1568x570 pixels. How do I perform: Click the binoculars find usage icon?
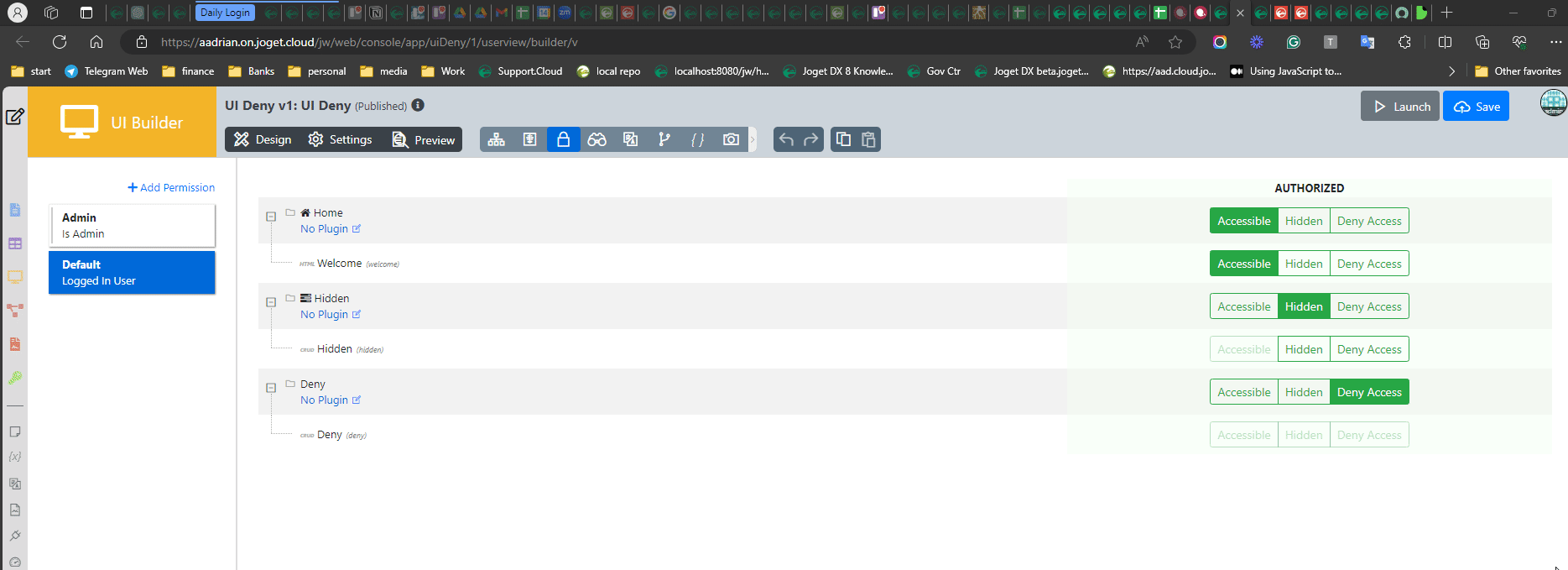pos(596,139)
